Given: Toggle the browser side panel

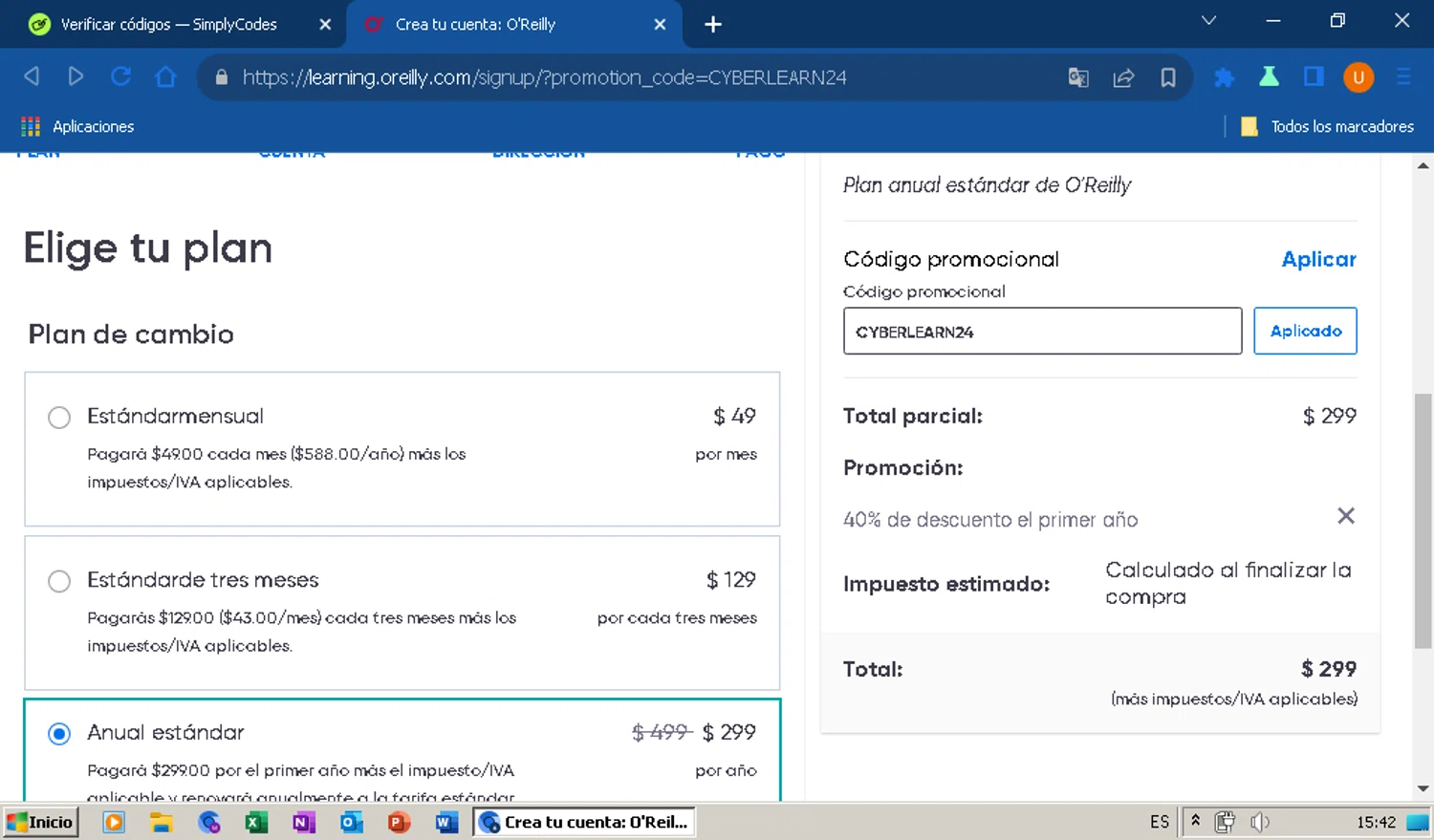Looking at the screenshot, I should tap(1314, 76).
